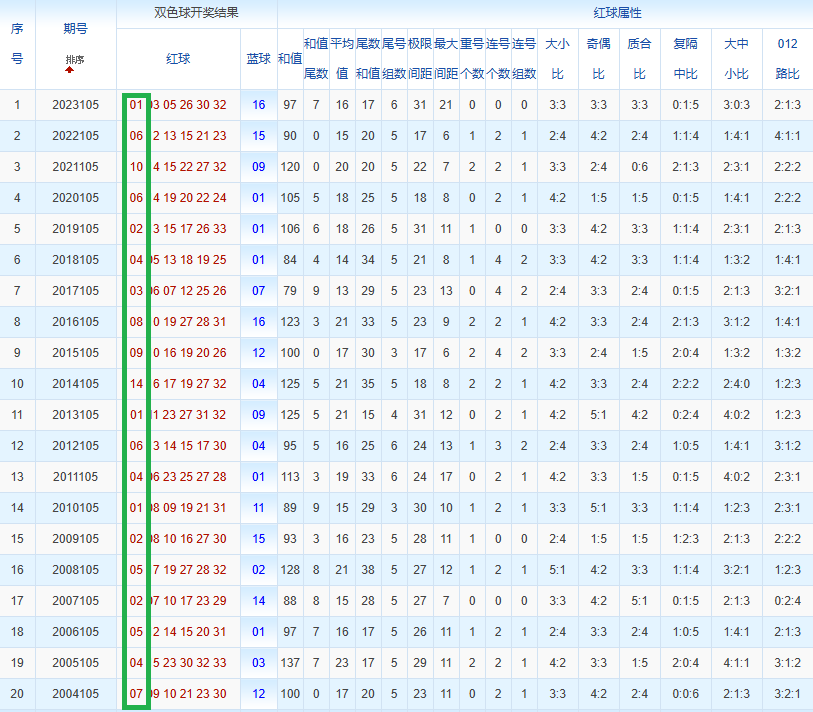Open issue number 2016105
Viewport: 813px width, 712px height.
(x=76, y=322)
